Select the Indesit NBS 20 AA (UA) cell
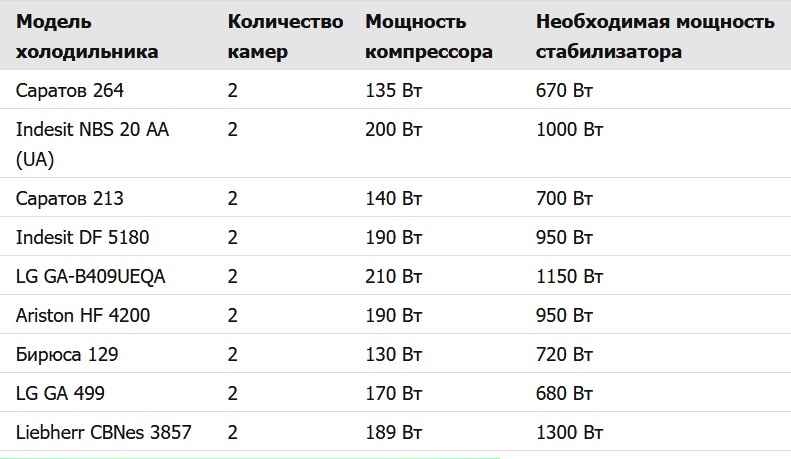Screen dimensions: 791x459 (92, 144)
